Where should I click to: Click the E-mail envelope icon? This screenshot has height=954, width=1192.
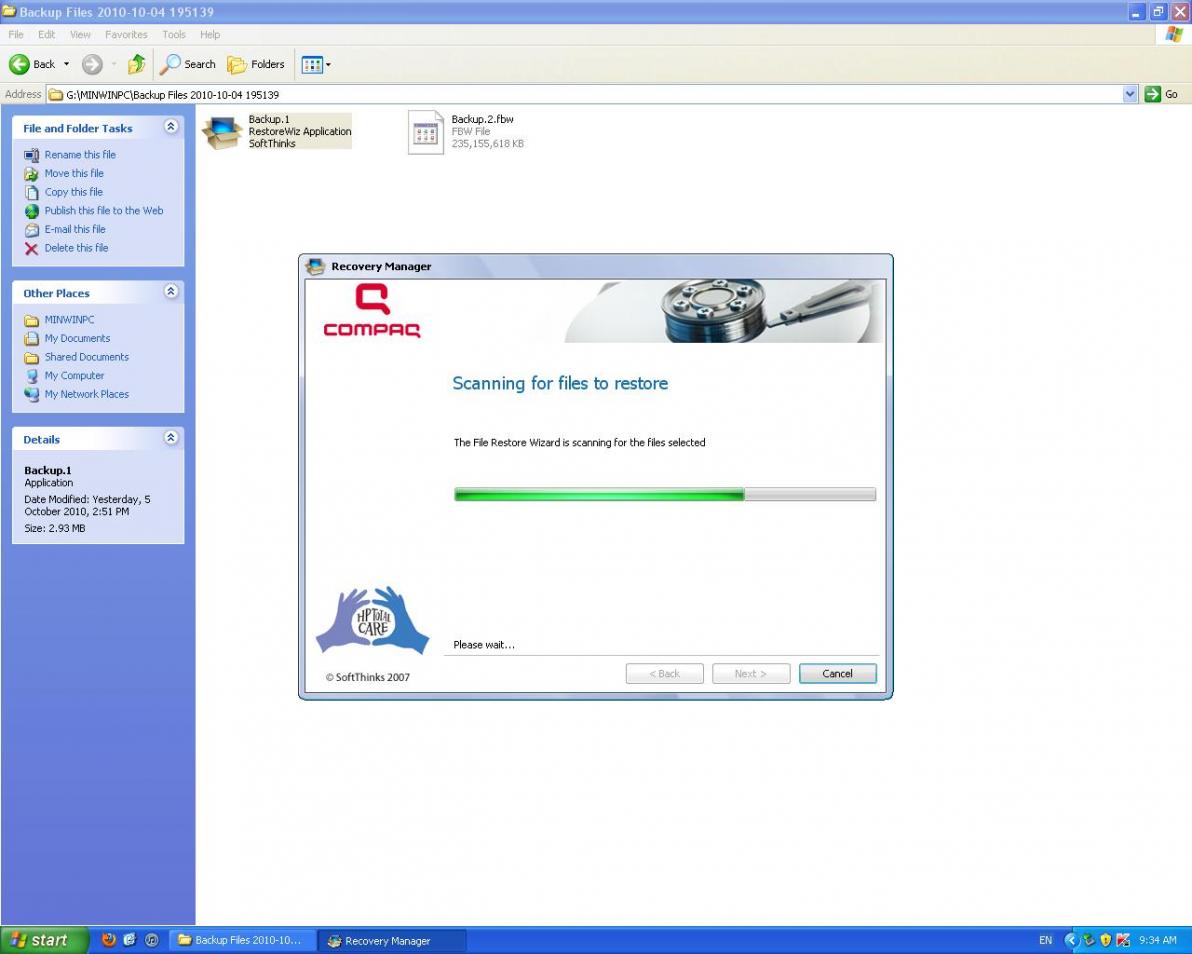tap(31, 230)
